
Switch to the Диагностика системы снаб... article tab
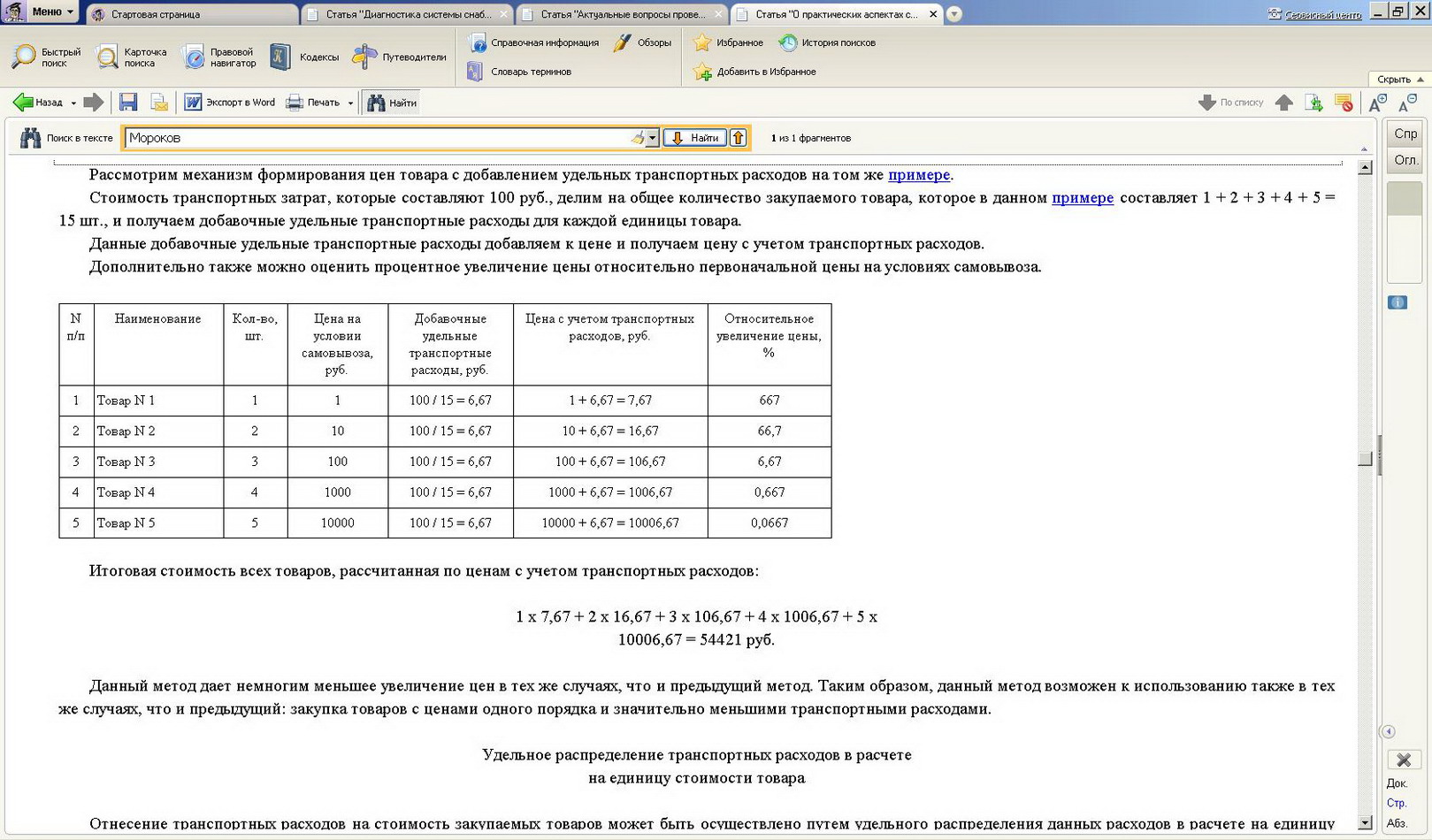coord(407,14)
